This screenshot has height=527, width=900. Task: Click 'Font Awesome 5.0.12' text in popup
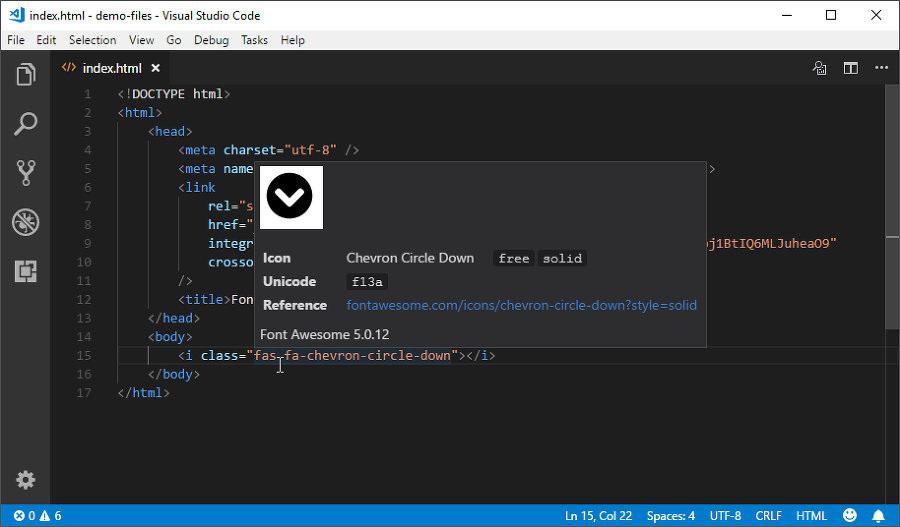324,335
